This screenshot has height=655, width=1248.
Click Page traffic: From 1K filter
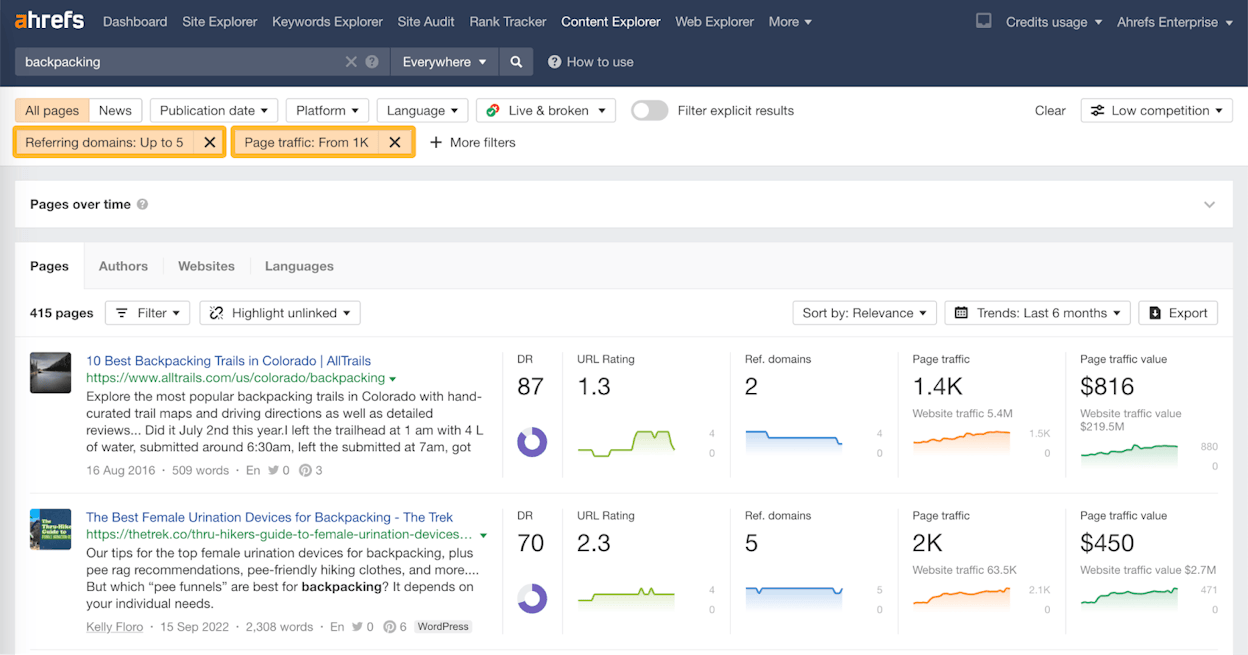click(x=306, y=142)
